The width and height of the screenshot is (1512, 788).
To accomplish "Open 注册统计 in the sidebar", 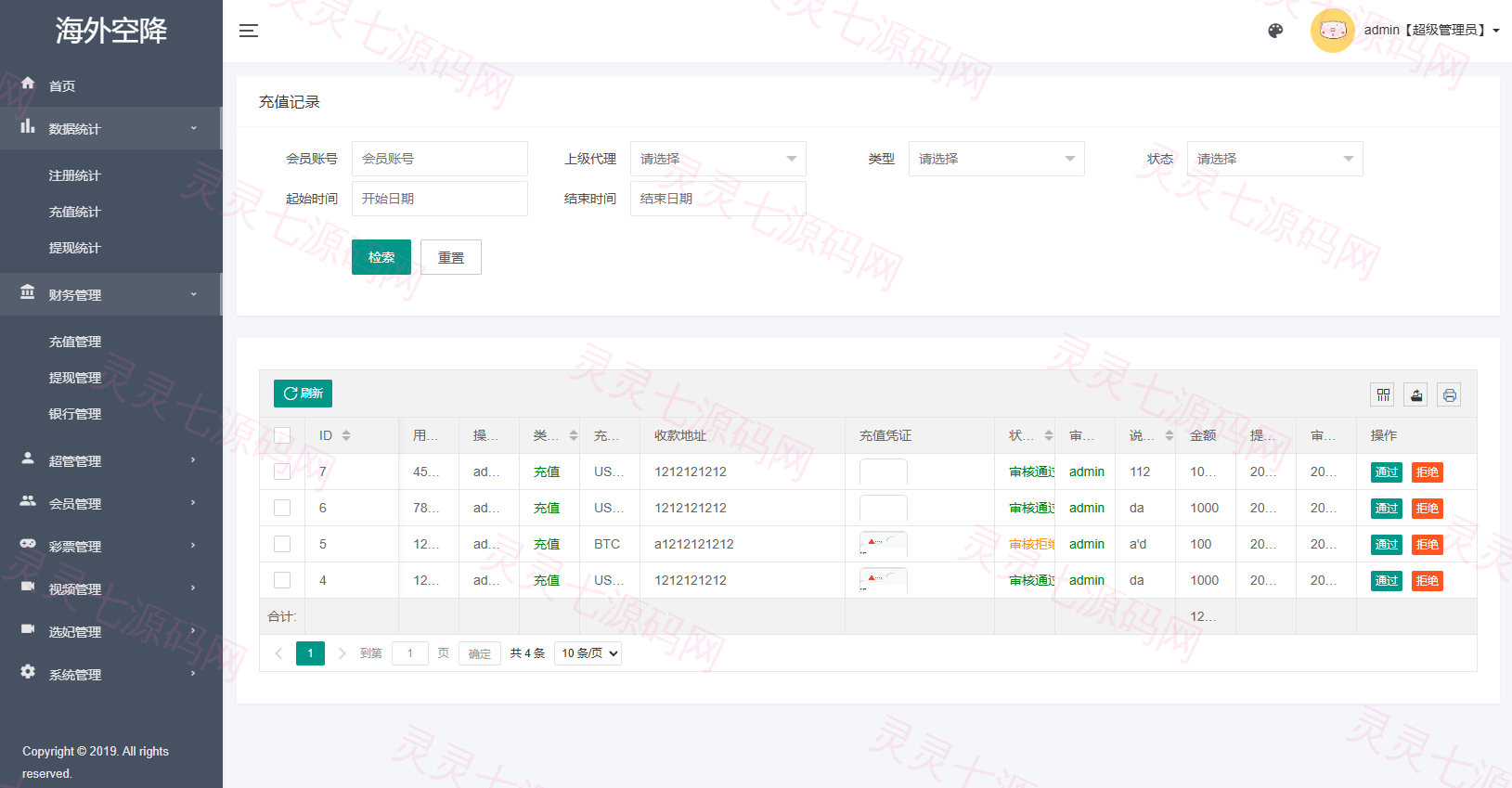I will (75, 175).
